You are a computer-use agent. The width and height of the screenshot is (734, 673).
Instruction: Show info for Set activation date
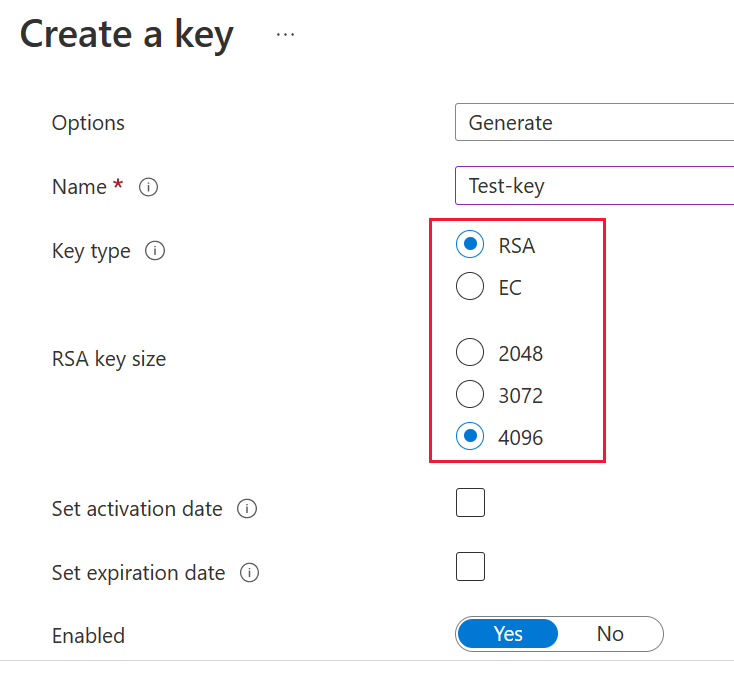coord(247,509)
